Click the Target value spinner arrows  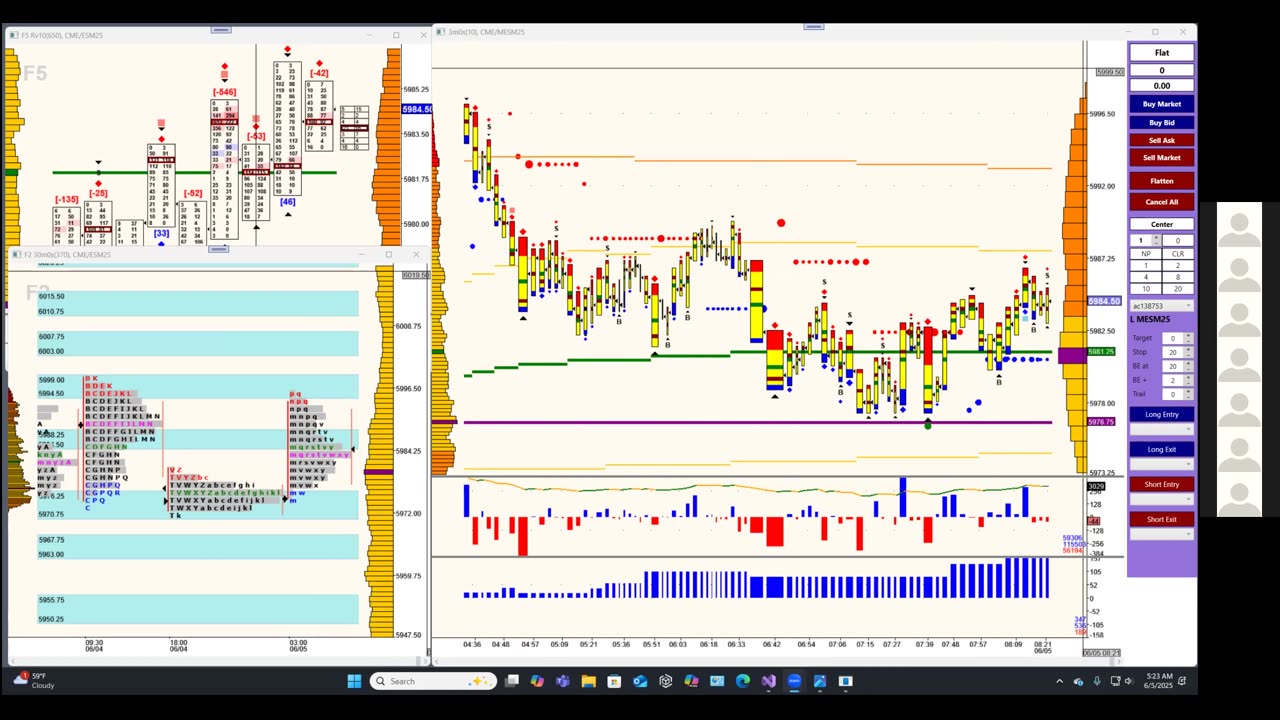[x=1188, y=338]
